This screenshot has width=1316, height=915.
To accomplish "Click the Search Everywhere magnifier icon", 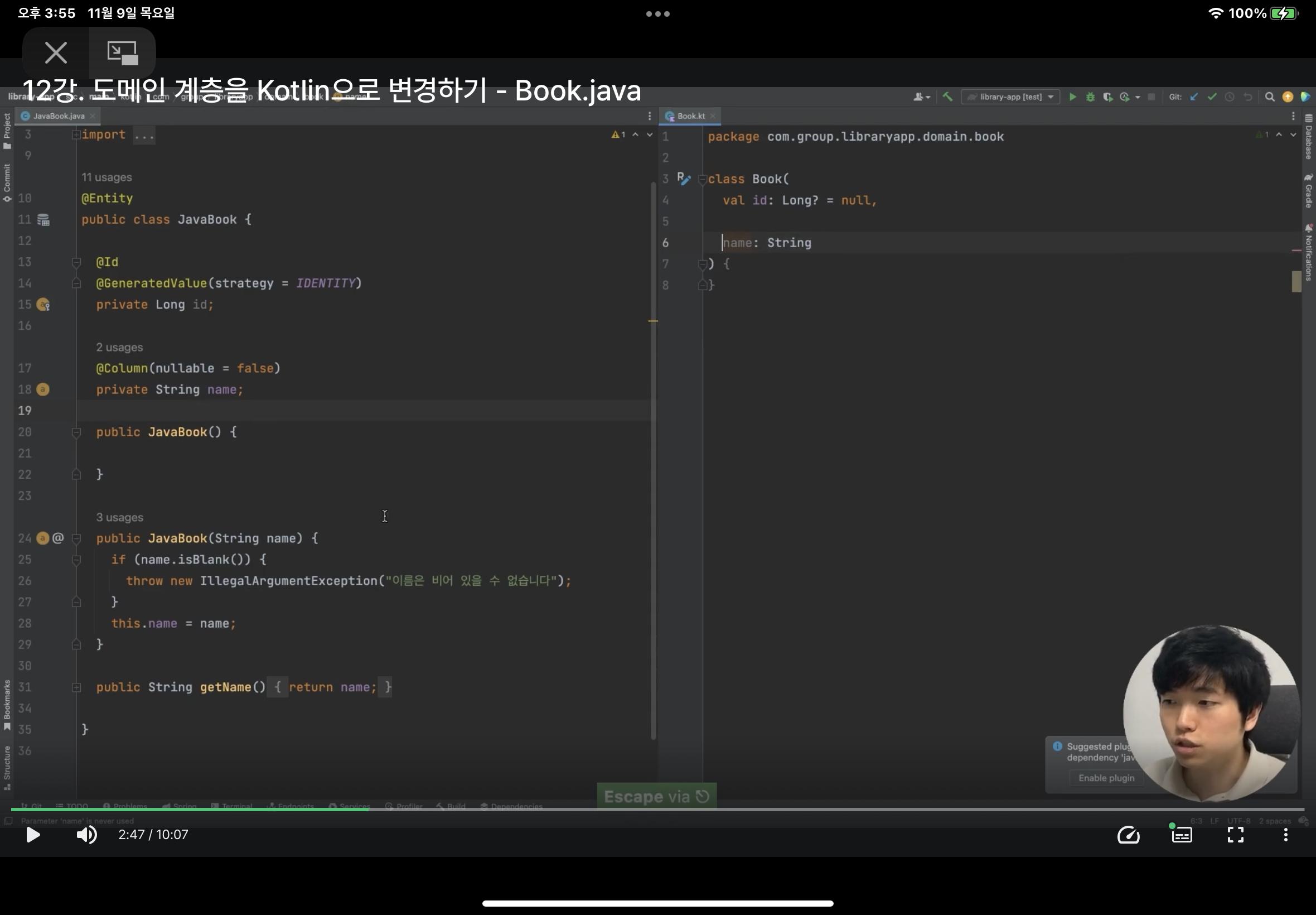I will [1270, 97].
